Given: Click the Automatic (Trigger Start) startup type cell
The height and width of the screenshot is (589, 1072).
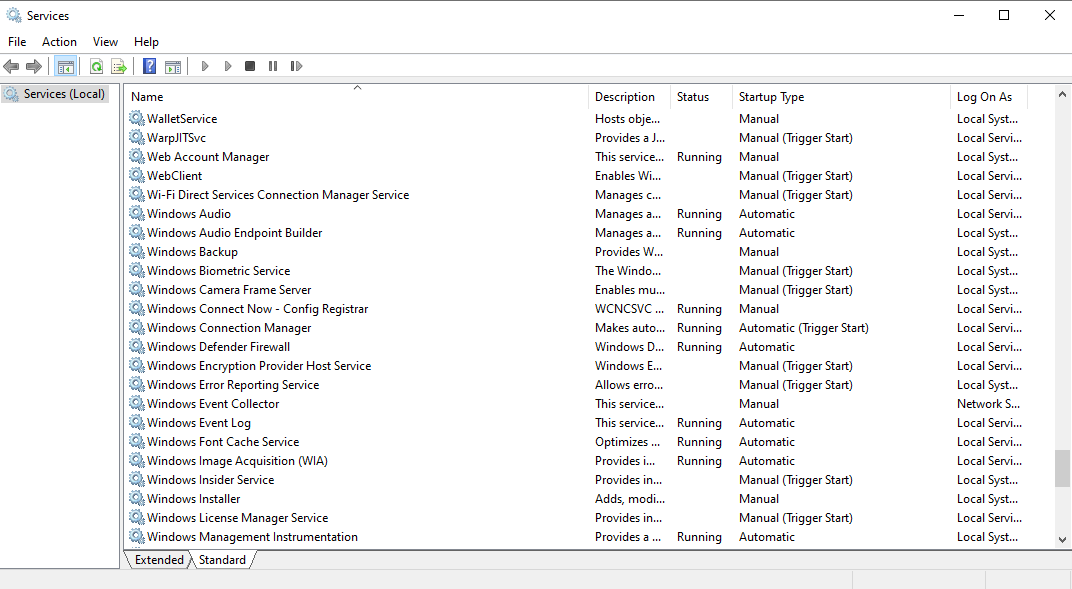Looking at the screenshot, I should (x=803, y=327).
